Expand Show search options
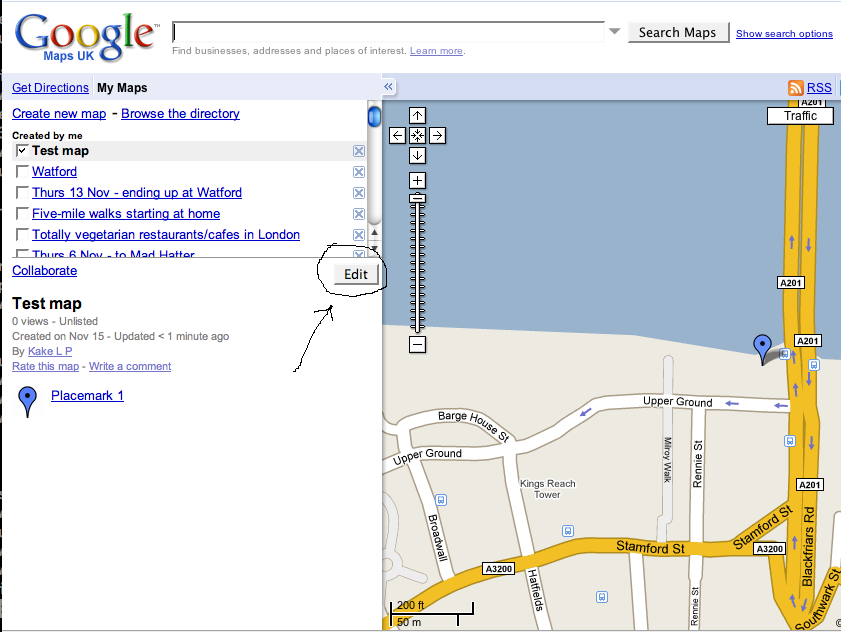This screenshot has height=632, width=841. point(784,34)
